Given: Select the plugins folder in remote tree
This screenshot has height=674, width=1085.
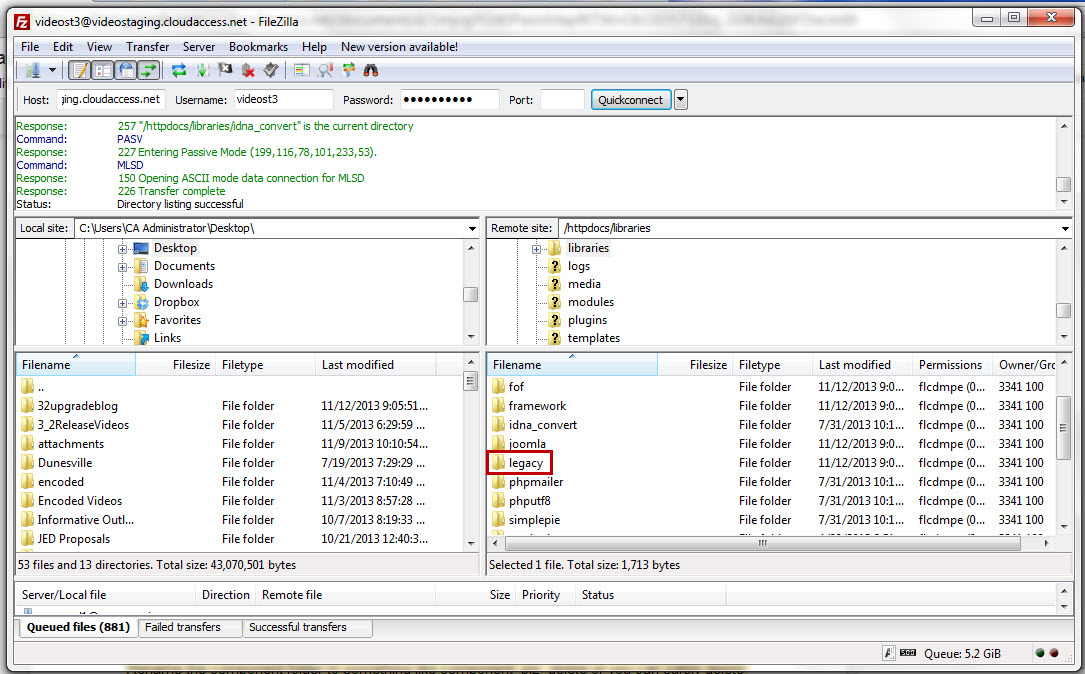Looking at the screenshot, I should pos(587,320).
